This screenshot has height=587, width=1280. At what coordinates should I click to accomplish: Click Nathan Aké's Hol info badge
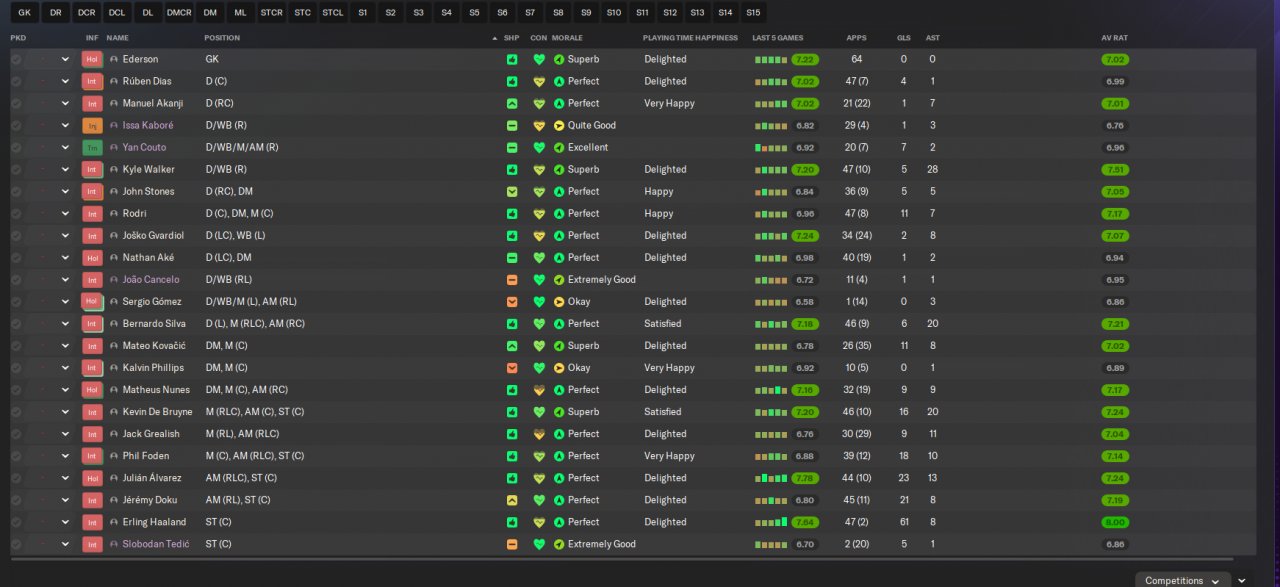tap(92, 257)
